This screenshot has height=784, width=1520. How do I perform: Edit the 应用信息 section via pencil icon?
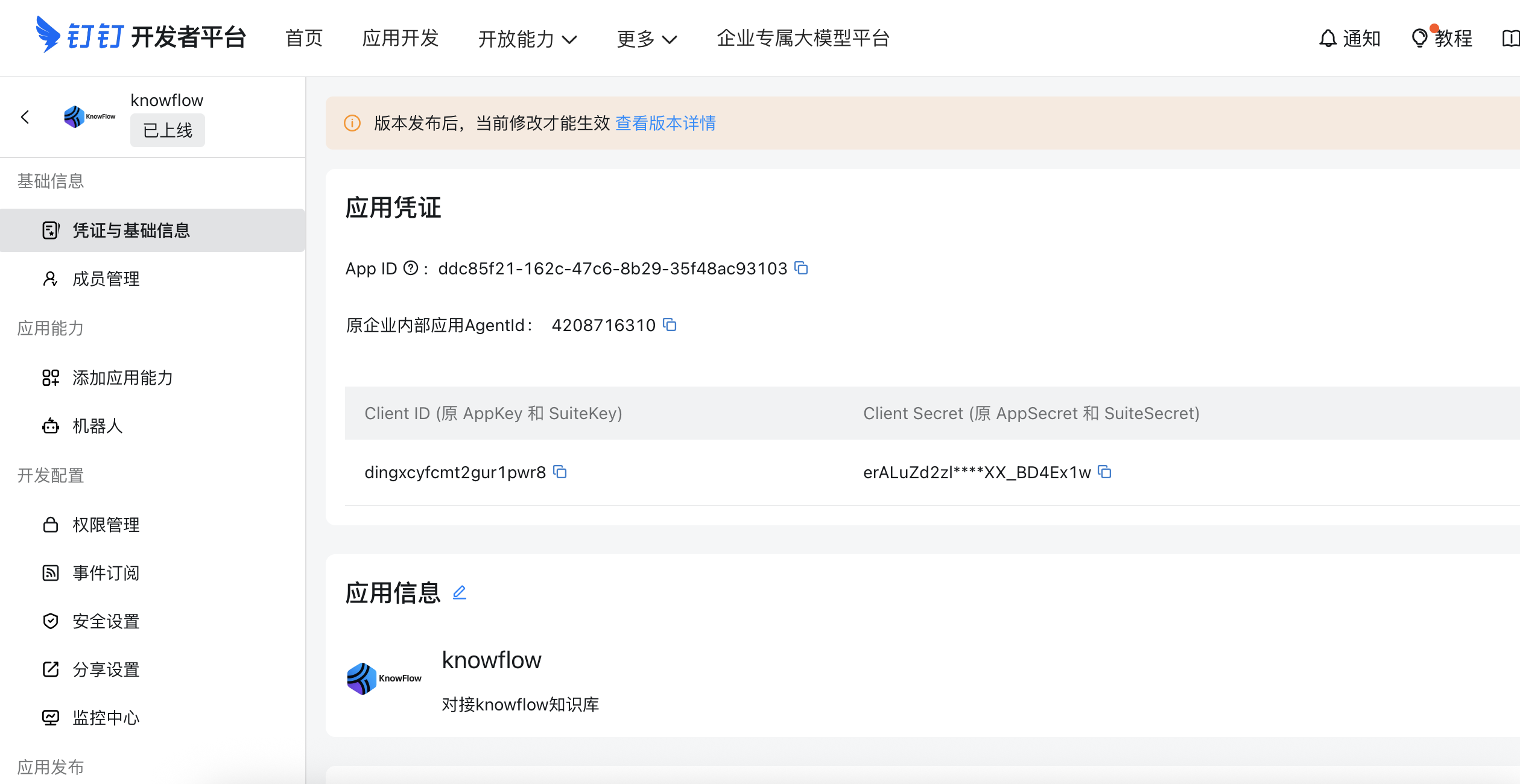pyautogui.click(x=460, y=593)
